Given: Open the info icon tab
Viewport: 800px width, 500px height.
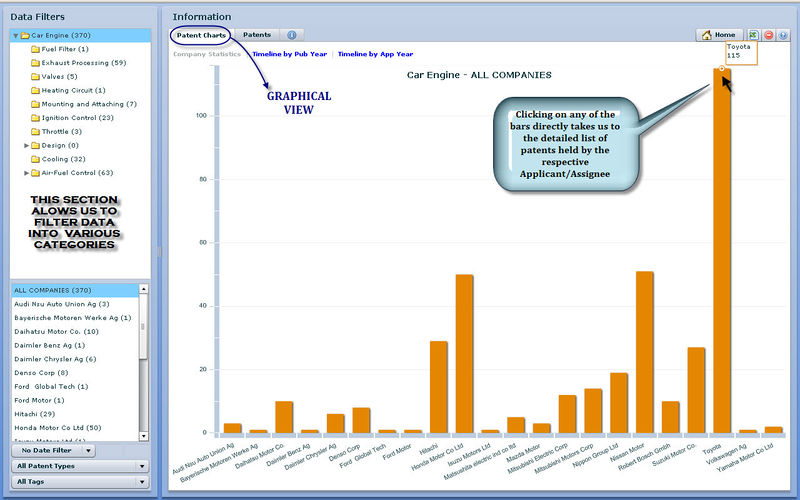Looking at the screenshot, I should pyautogui.click(x=291, y=35).
